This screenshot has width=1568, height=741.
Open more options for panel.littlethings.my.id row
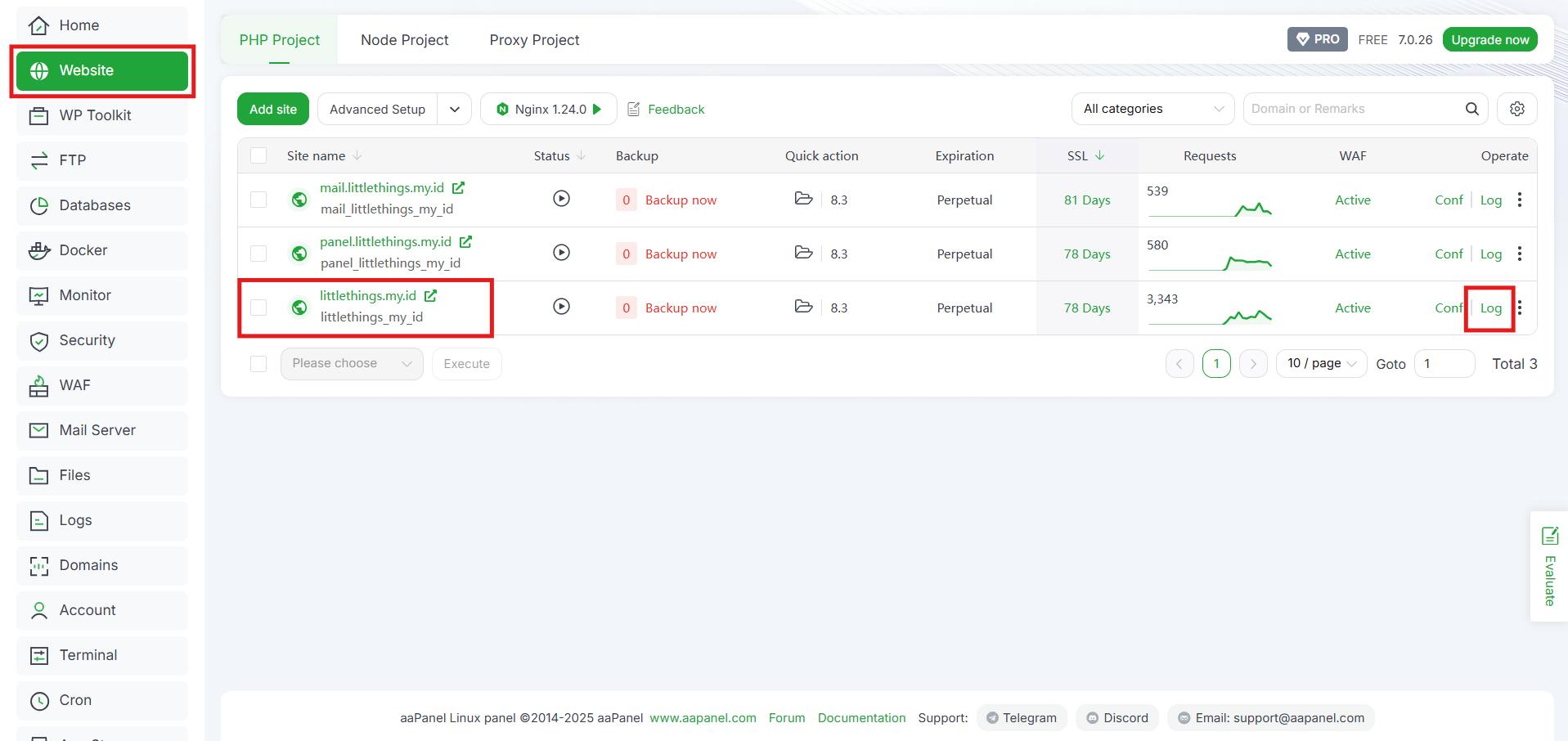[1520, 254]
